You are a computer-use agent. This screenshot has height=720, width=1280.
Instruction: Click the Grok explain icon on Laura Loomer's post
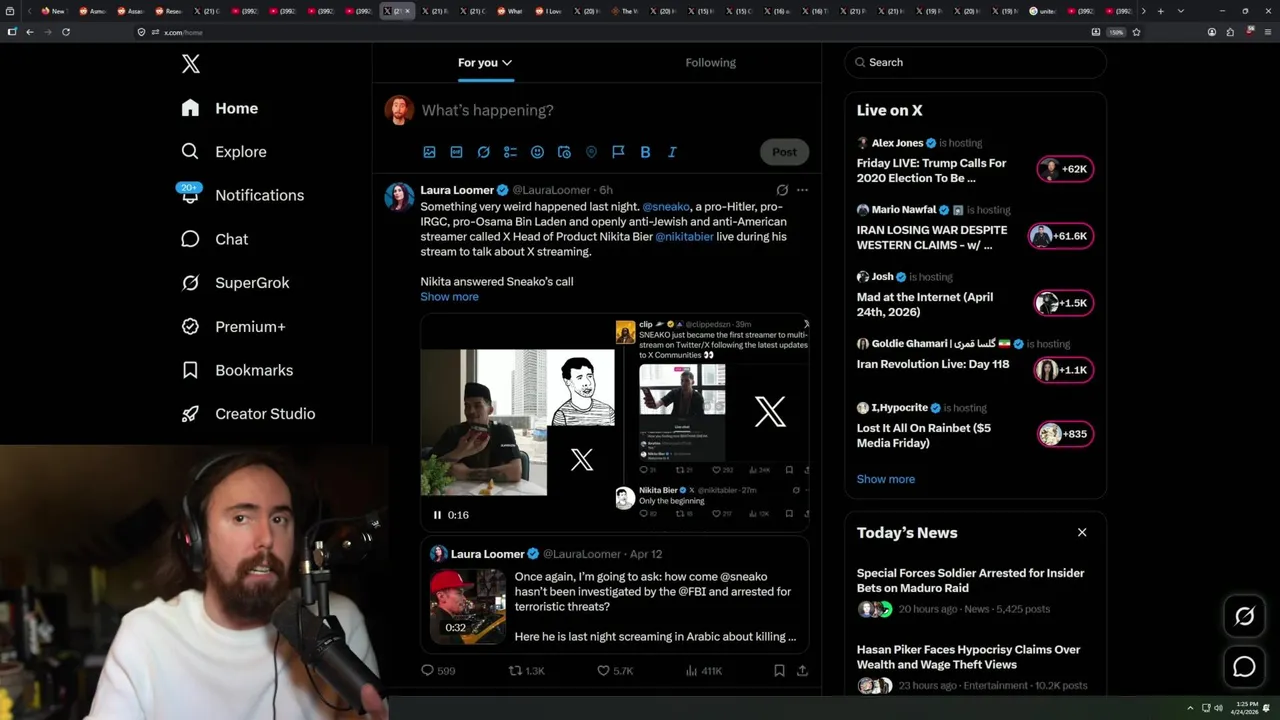tap(782, 190)
